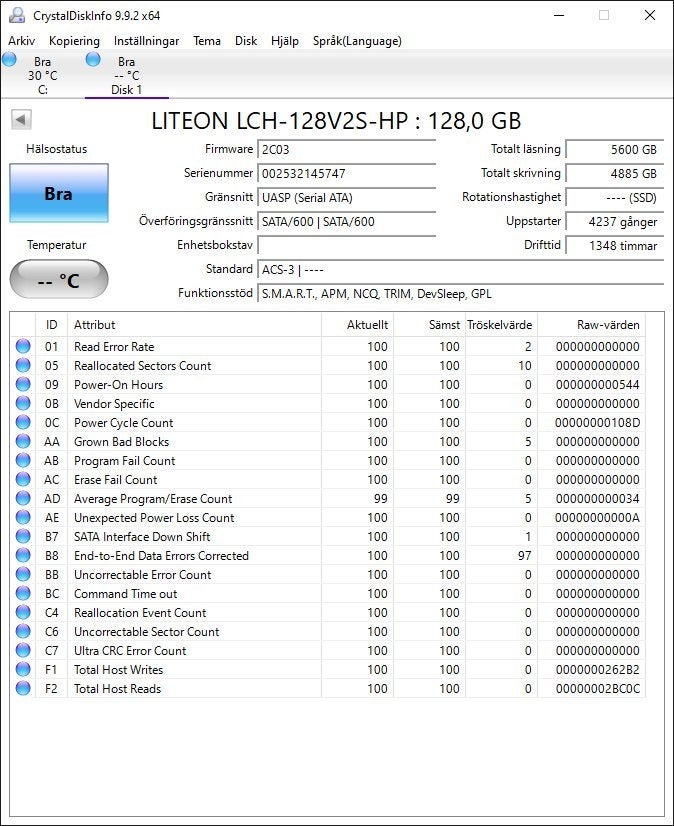The width and height of the screenshot is (674, 826).
Task: Click status icon for Grown Bad Blocks
Action: pos(23,441)
